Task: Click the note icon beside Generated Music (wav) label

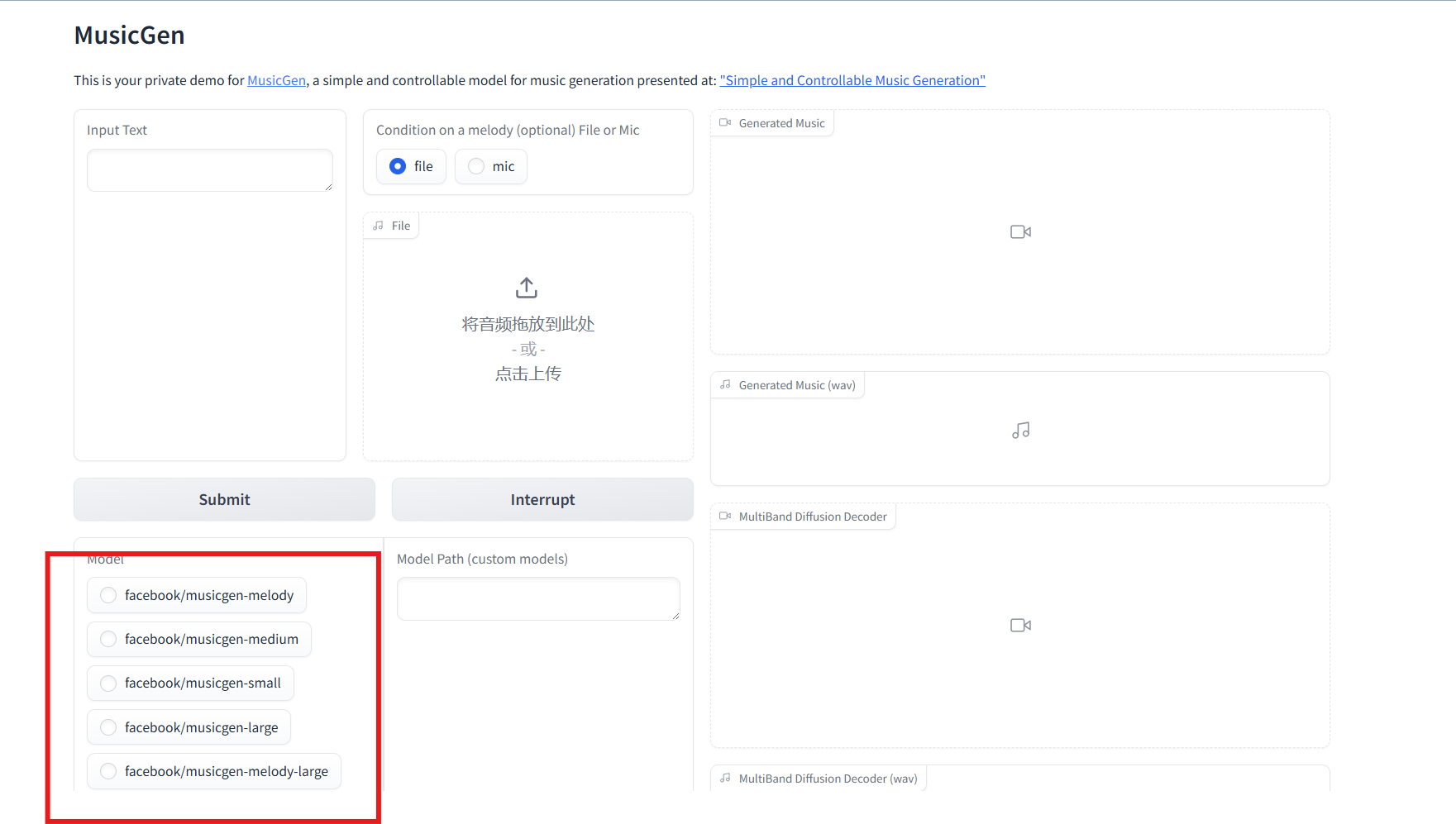Action: (x=725, y=385)
